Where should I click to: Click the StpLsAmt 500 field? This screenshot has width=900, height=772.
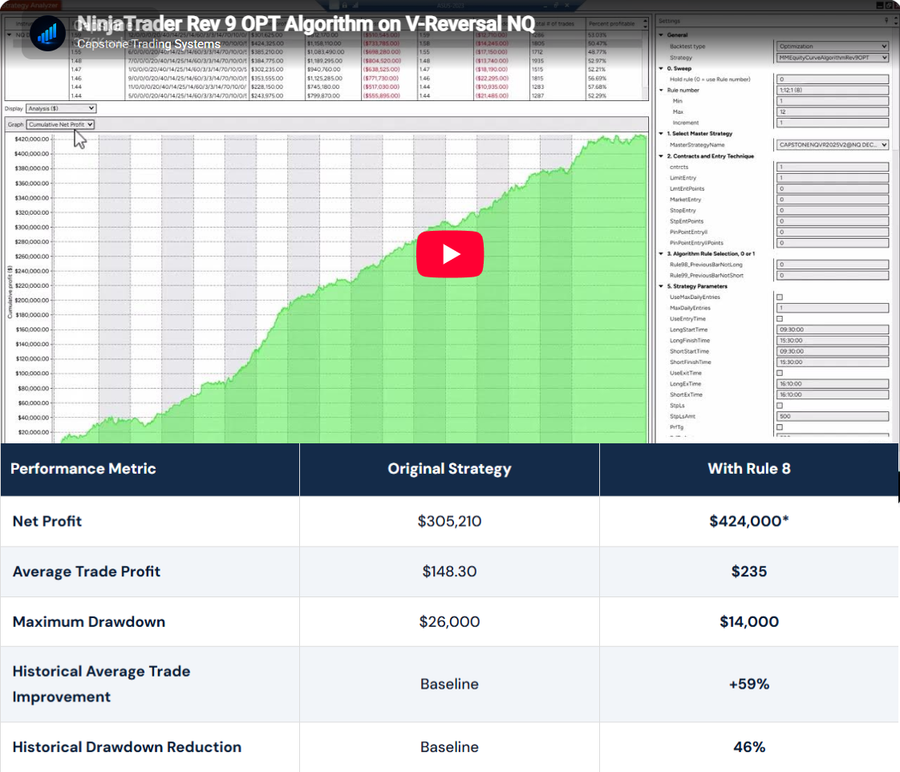point(832,416)
